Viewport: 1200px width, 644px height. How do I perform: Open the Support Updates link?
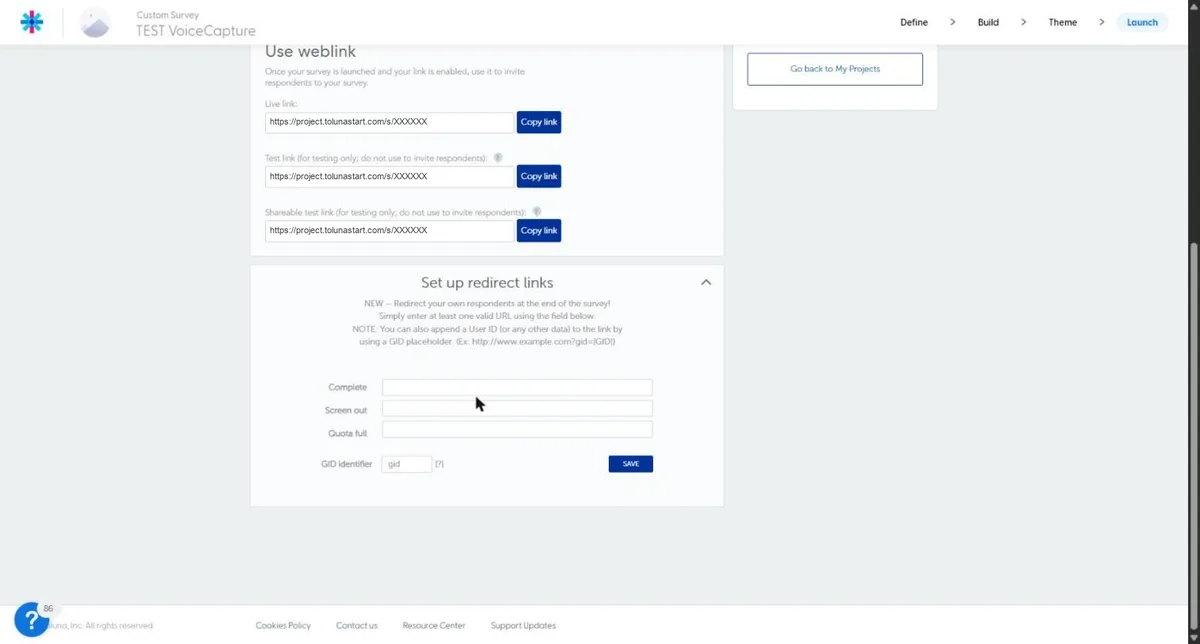coord(523,626)
